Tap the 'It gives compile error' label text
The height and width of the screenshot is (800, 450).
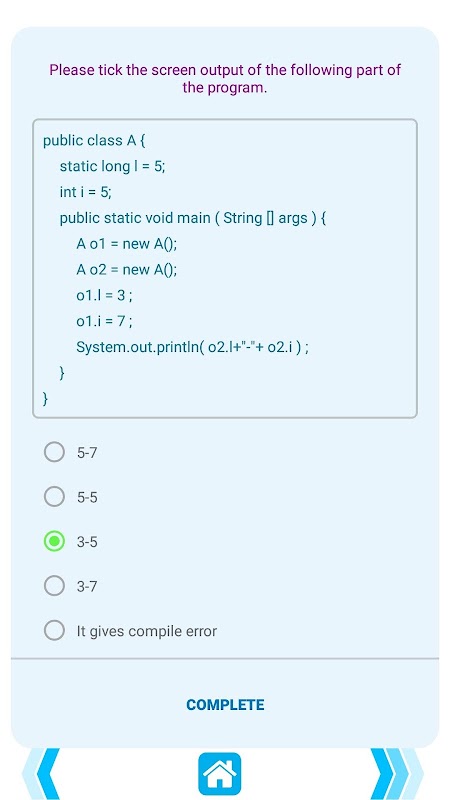point(147,632)
